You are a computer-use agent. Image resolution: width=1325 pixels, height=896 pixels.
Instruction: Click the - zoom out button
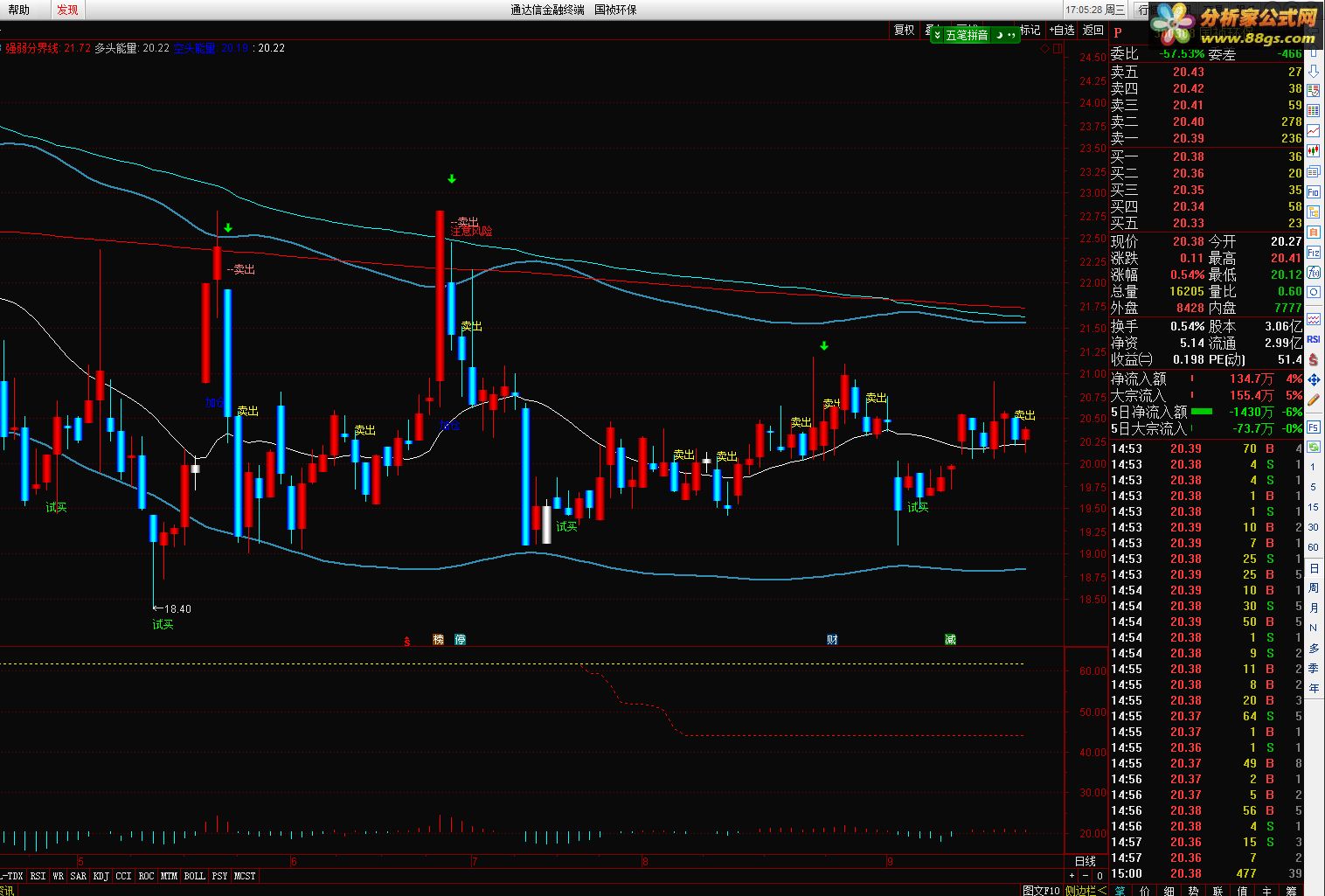pos(1085,875)
